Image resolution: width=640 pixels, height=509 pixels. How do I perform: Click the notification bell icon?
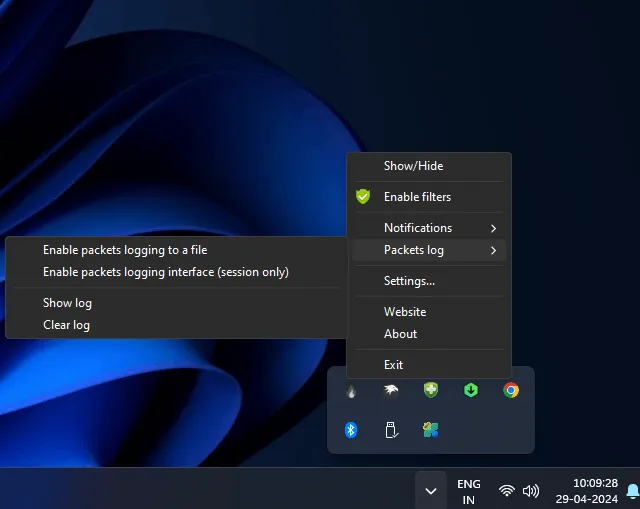[632, 490]
